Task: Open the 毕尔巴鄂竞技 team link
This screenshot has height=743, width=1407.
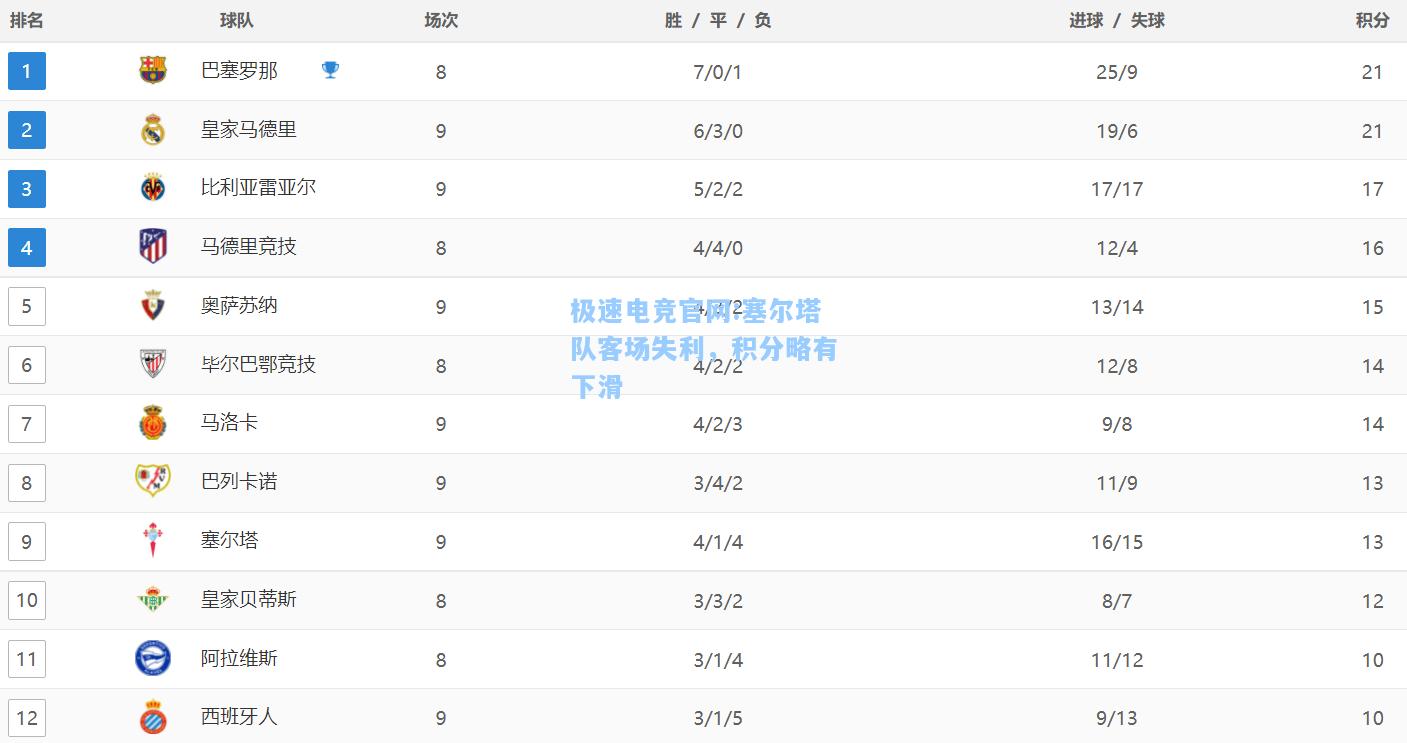Action: click(258, 364)
